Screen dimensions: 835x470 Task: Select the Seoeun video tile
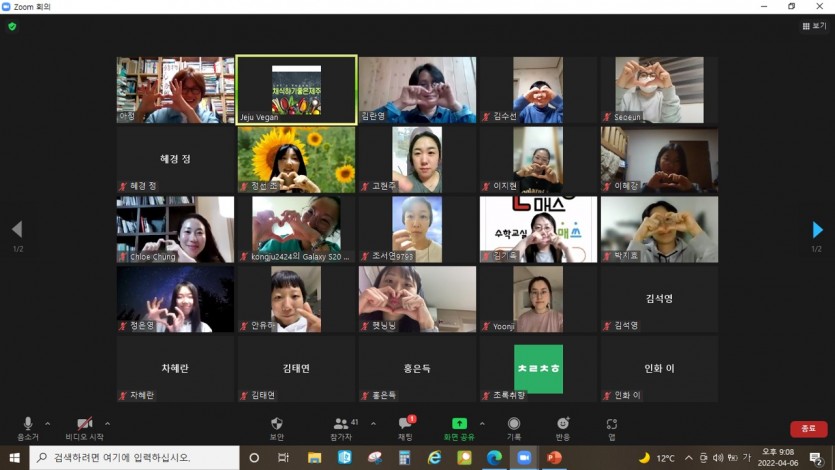(659, 90)
